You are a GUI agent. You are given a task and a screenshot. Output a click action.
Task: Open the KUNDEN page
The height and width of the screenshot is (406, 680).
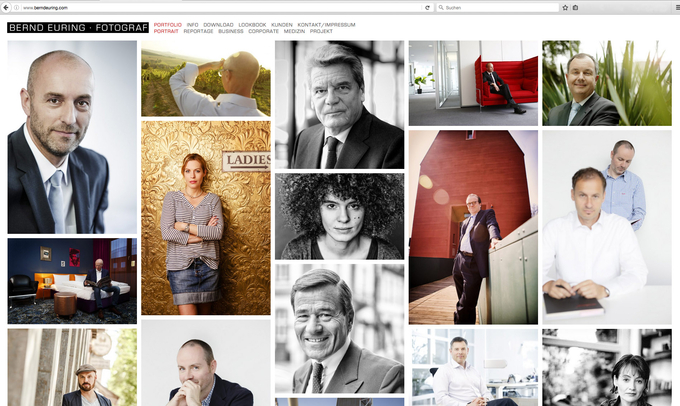(x=281, y=25)
